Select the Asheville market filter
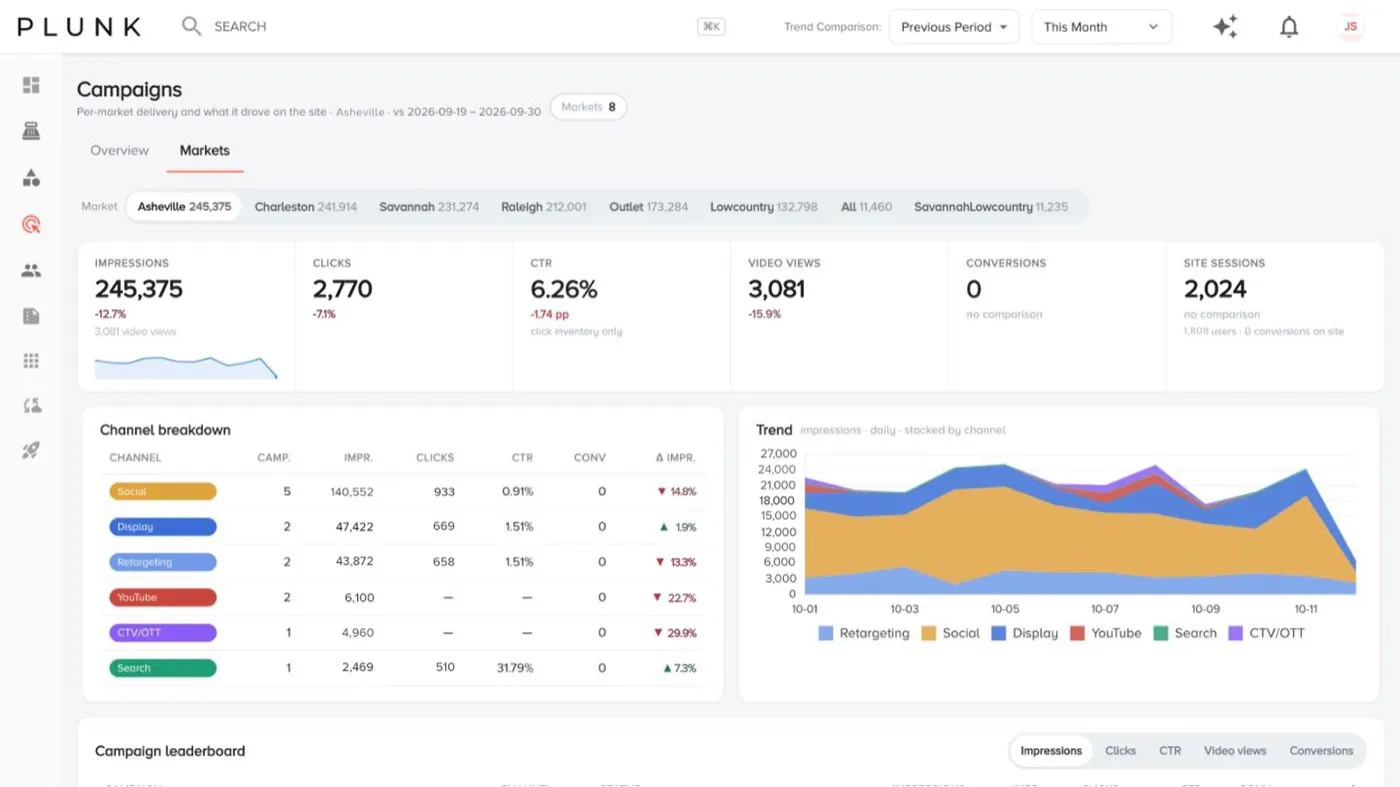1400x787 pixels. (184, 207)
